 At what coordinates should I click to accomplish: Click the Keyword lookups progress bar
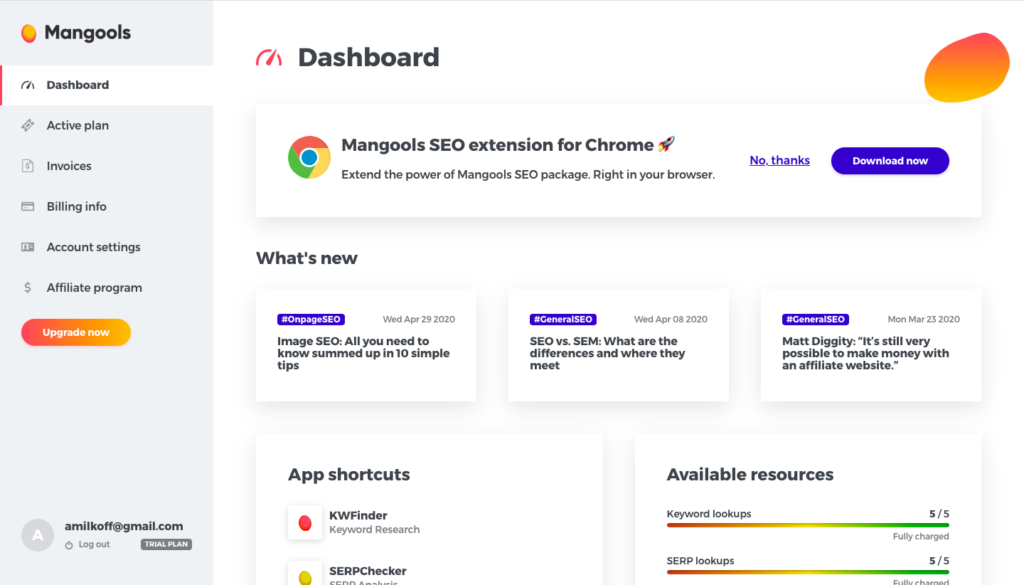[x=808, y=525]
